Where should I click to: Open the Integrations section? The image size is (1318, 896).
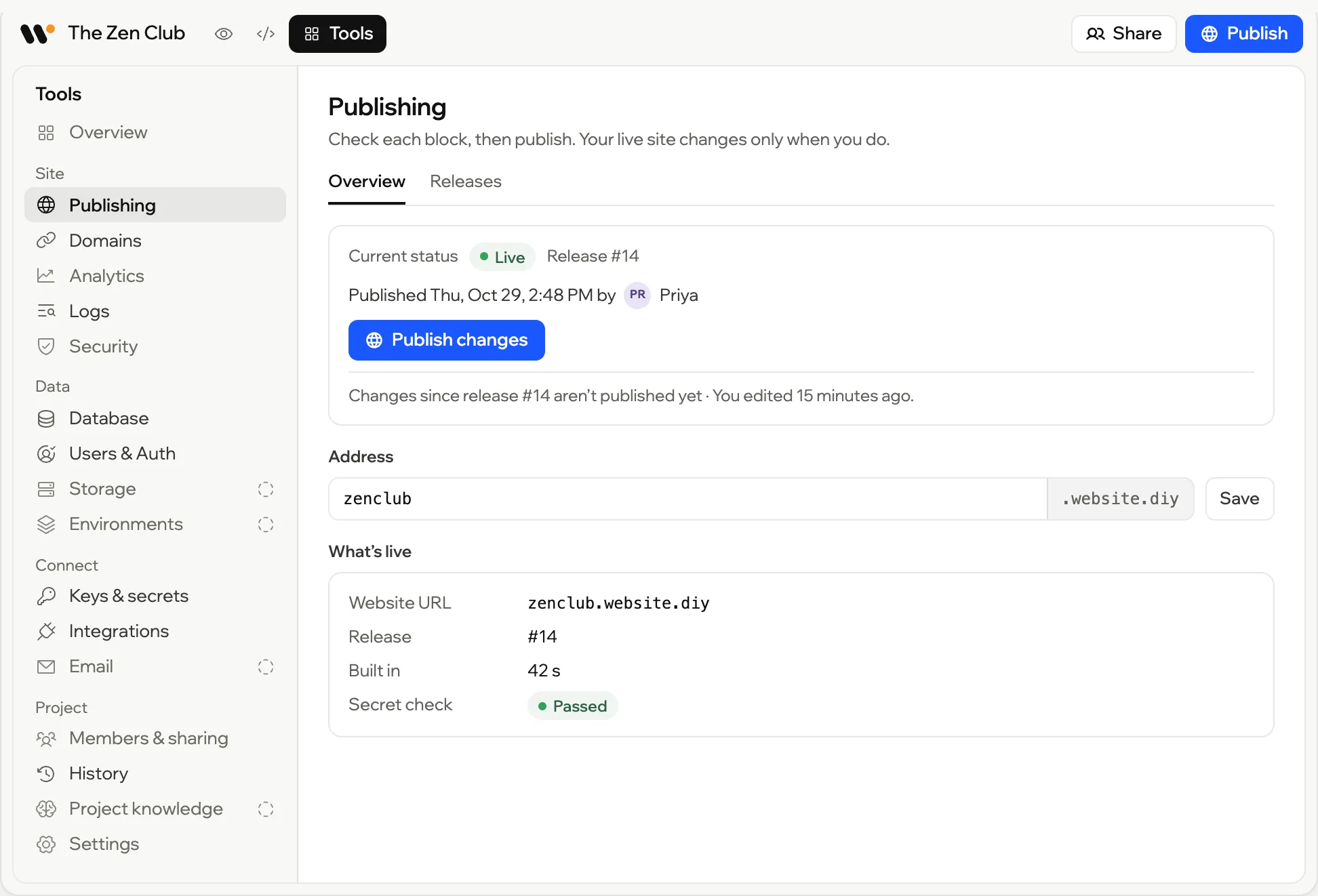[155, 631]
